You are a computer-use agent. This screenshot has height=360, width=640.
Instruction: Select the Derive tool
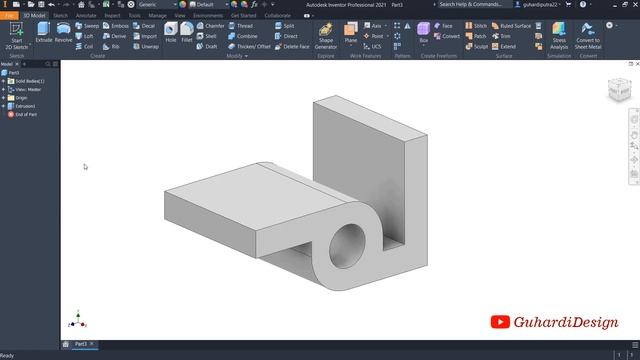[114, 36]
